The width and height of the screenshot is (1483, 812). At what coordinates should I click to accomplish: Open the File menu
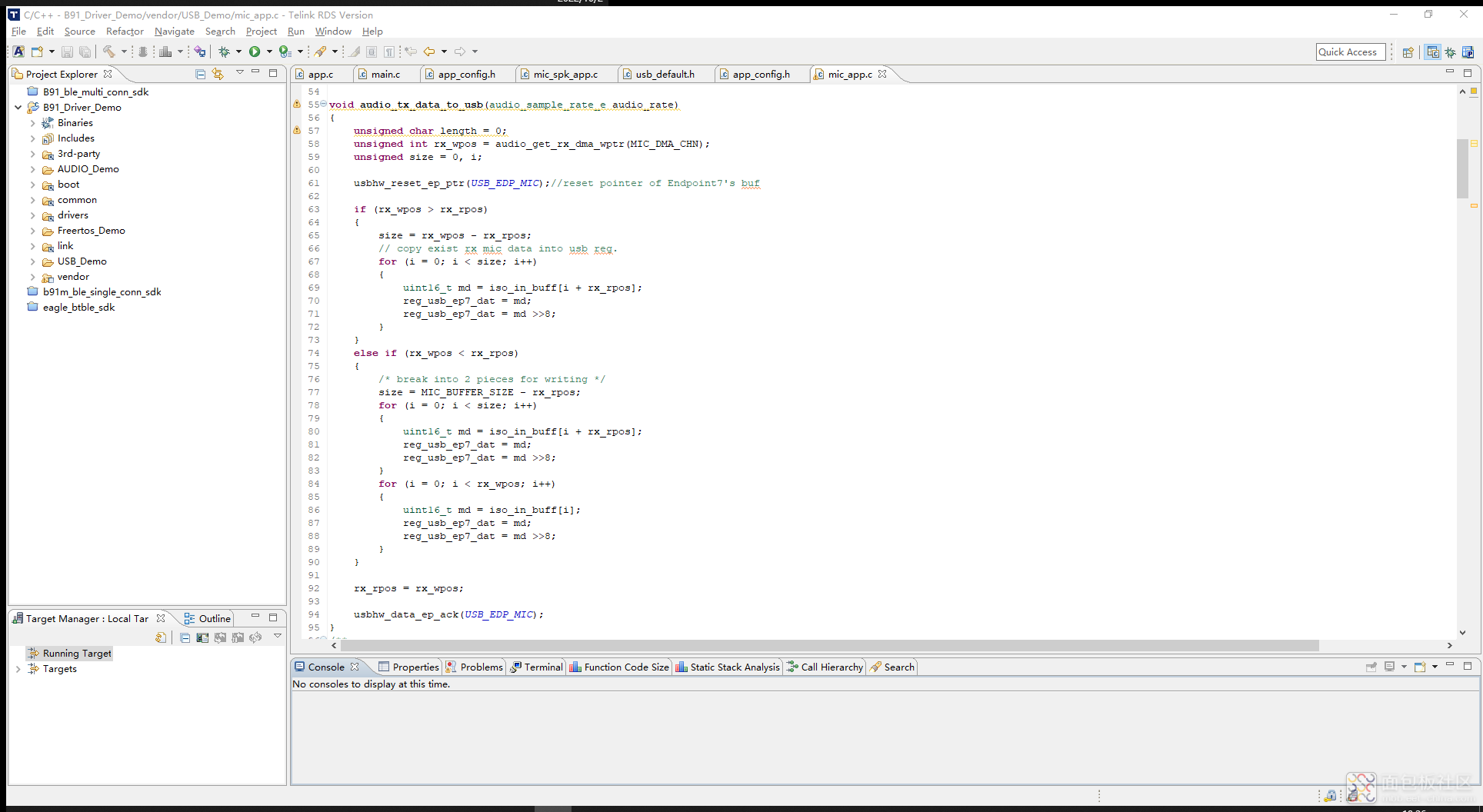(18, 32)
